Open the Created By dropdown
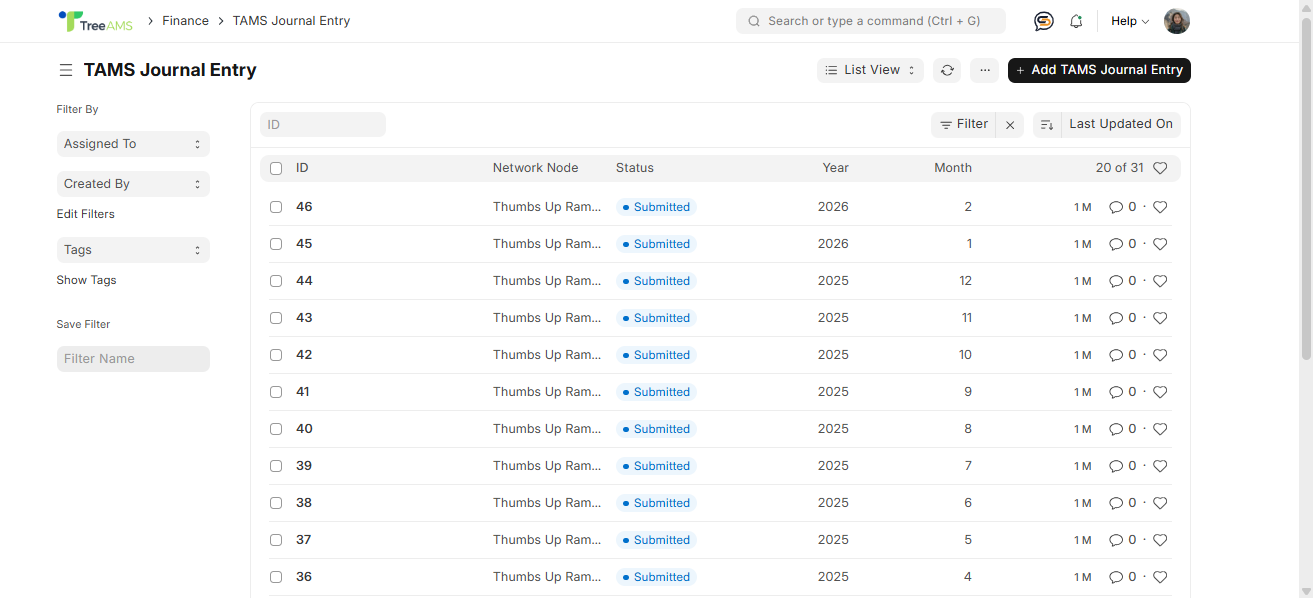The width and height of the screenshot is (1313, 598). coord(133,184)
